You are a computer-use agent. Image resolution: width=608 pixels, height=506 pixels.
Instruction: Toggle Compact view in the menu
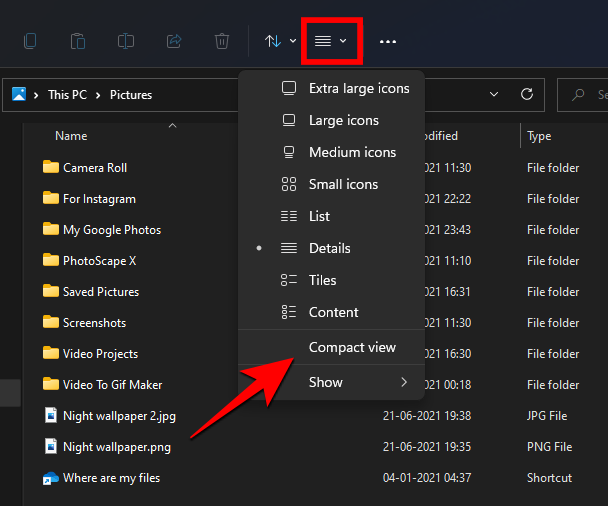[352, 347]
